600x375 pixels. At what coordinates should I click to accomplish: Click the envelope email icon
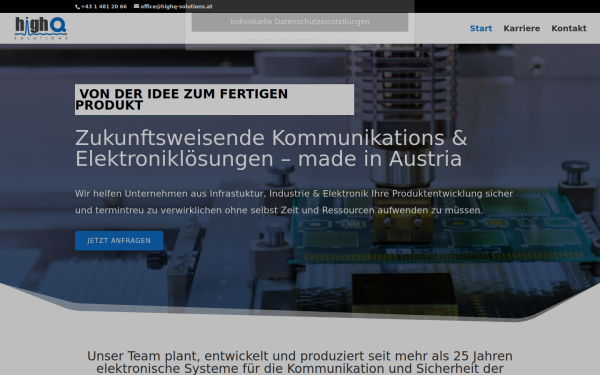[136, 6]
